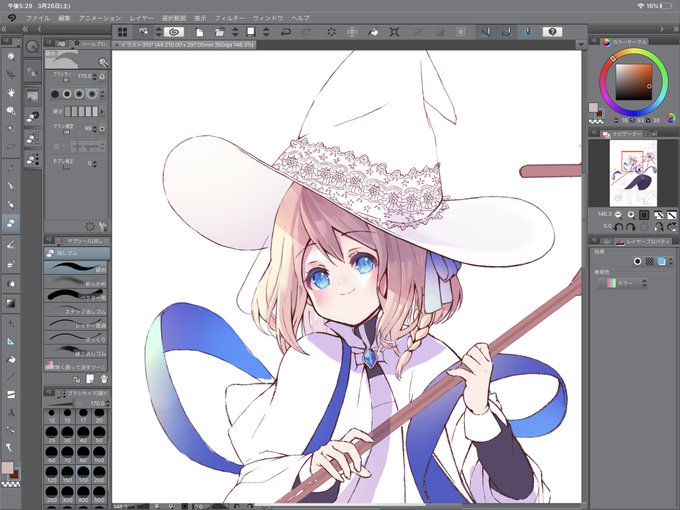Expand the hardness indicator arrow
680x510 pixels.
point(102,111)
